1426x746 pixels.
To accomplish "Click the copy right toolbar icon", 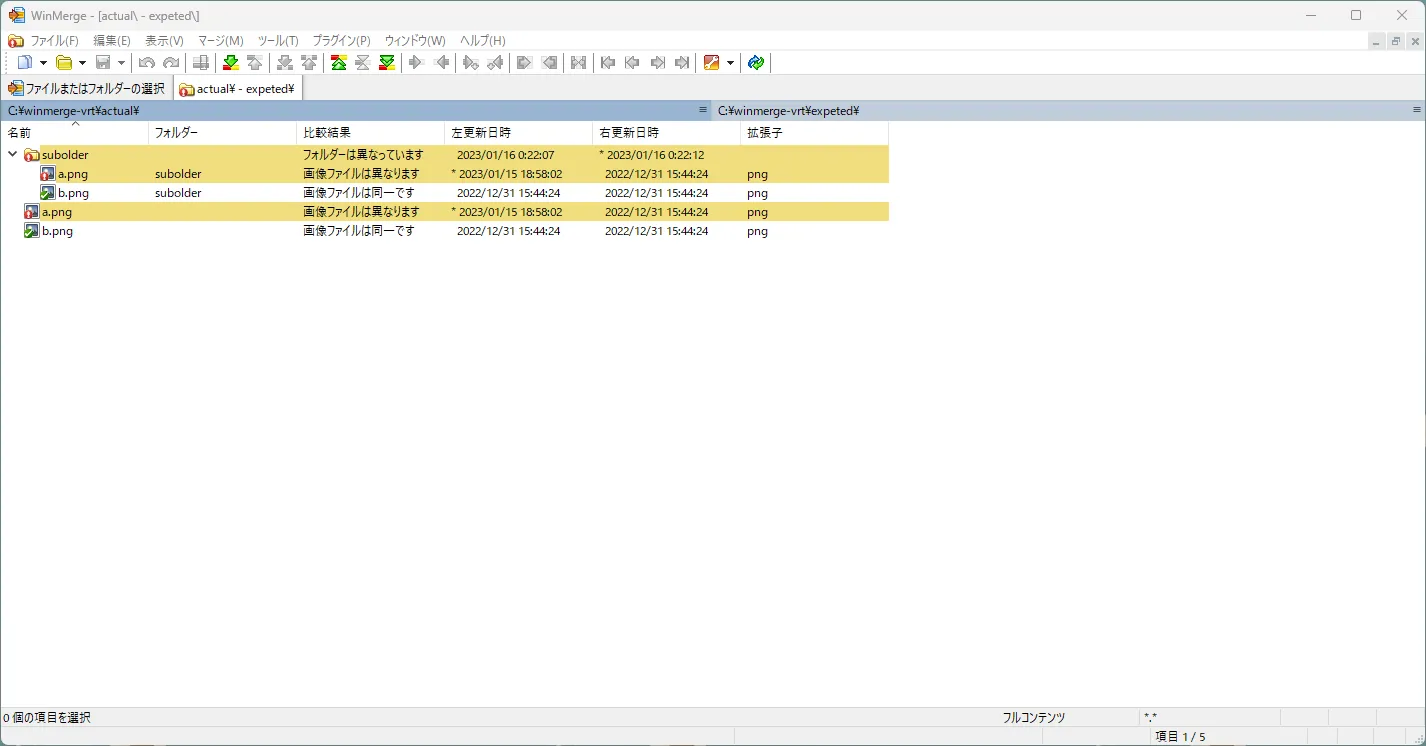I will (416, 62).
